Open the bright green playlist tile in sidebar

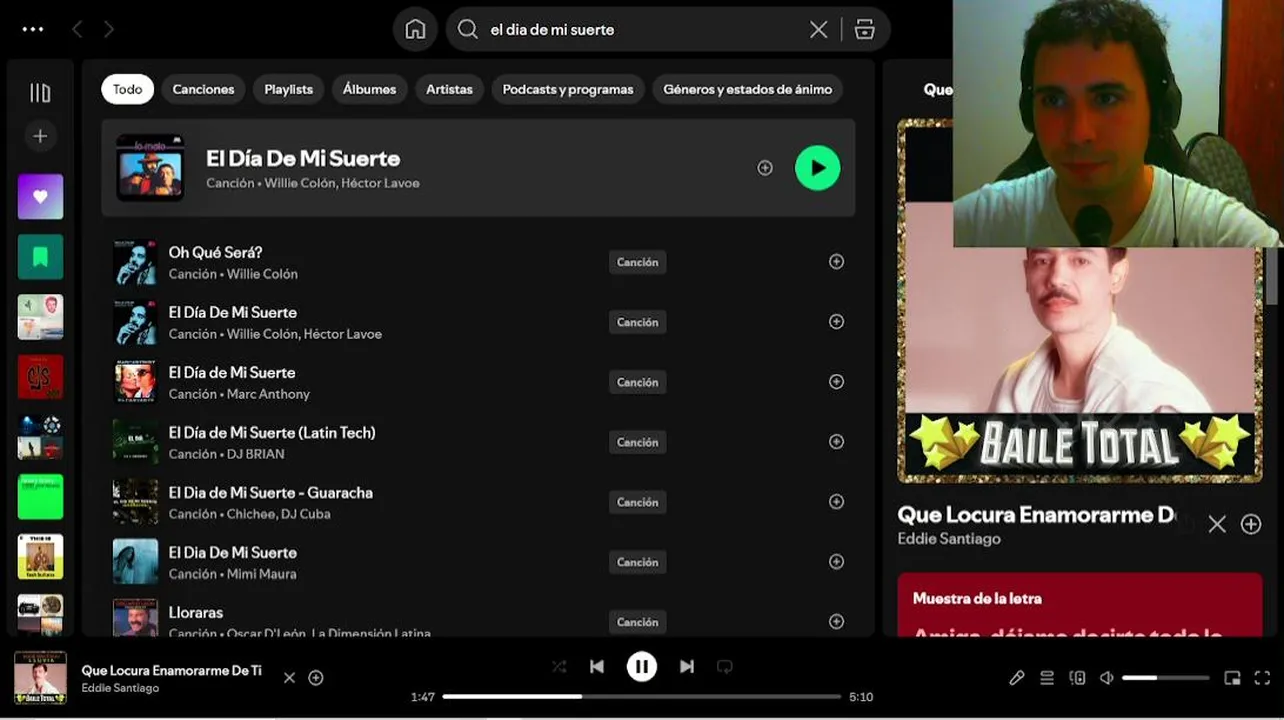[40, 497]
